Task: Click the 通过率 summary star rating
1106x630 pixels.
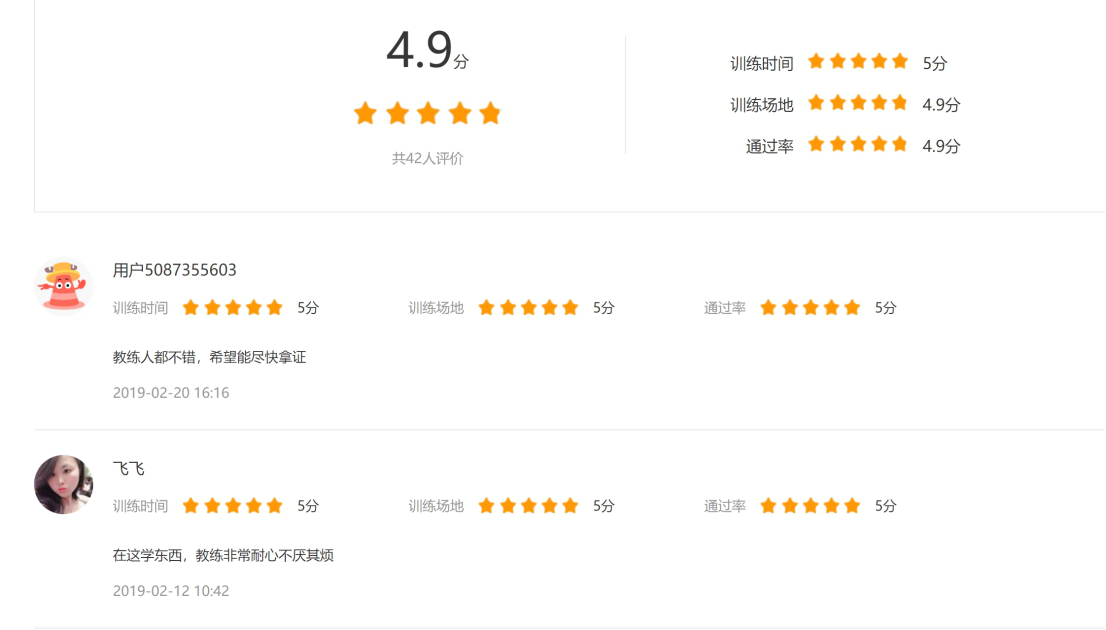Action: (857, 145)
